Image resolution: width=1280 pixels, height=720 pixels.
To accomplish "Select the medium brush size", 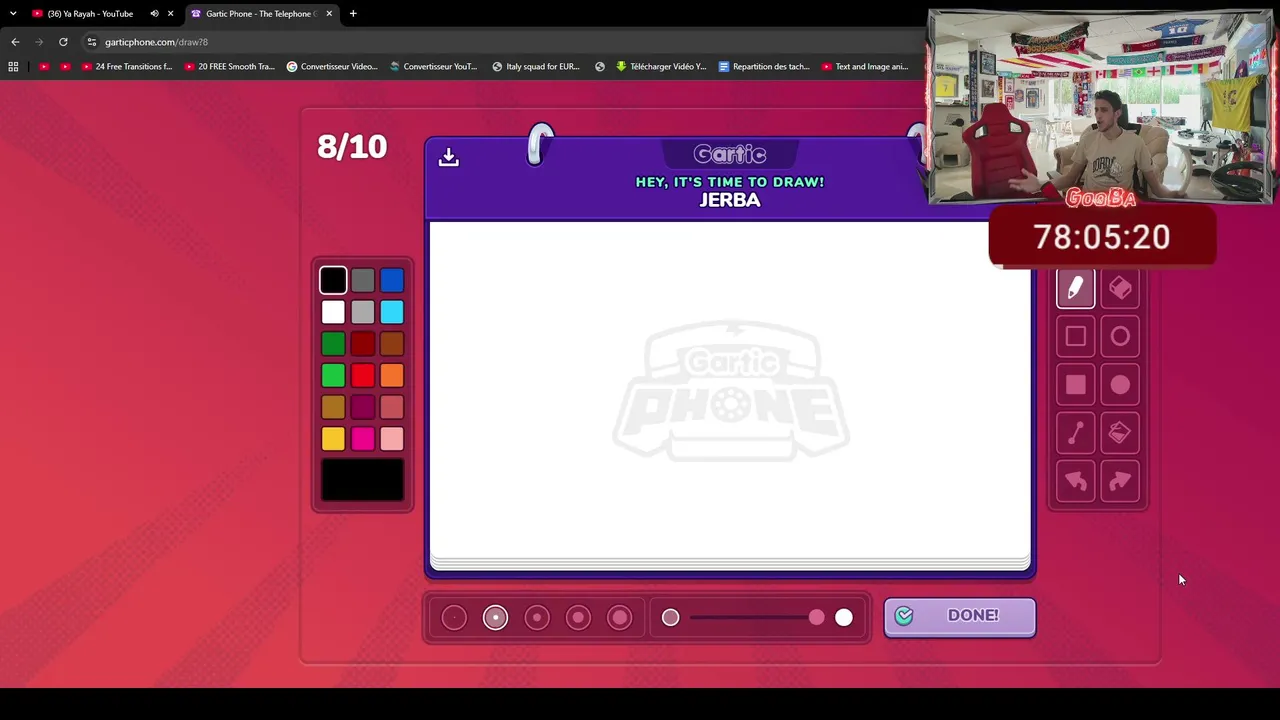I will click(537, 618).
